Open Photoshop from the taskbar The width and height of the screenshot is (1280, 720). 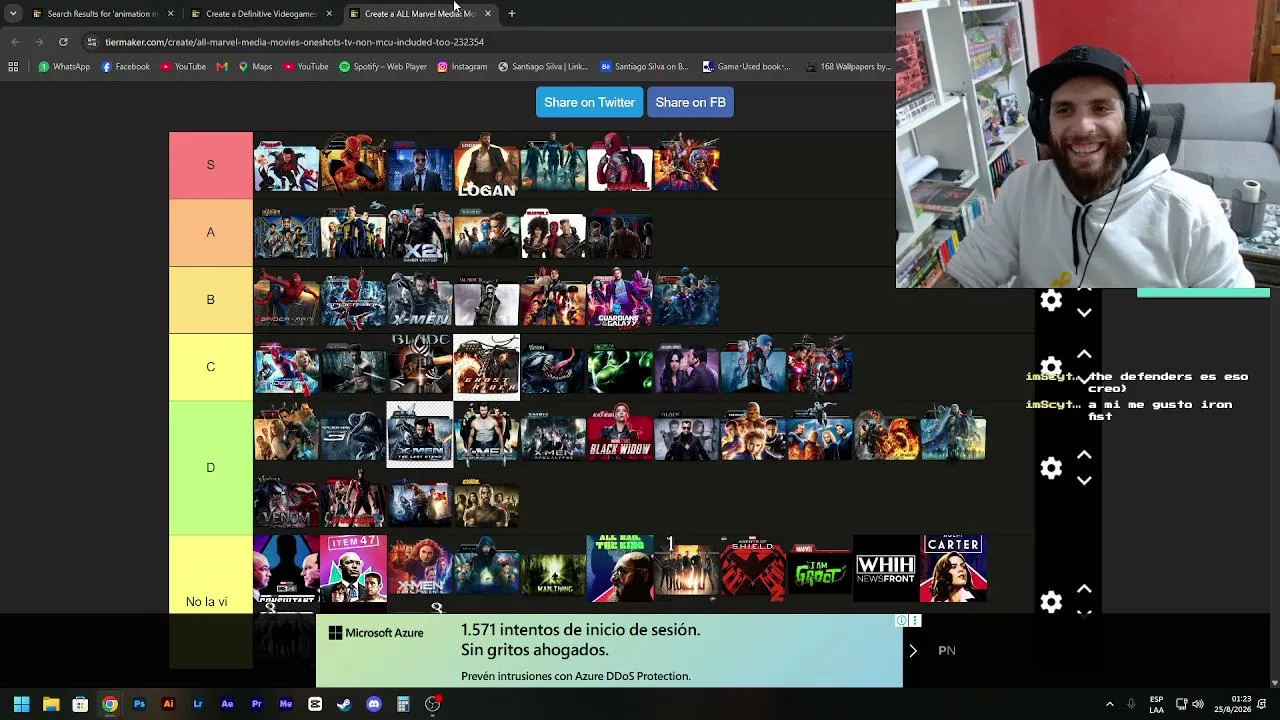tap(139, 704)
